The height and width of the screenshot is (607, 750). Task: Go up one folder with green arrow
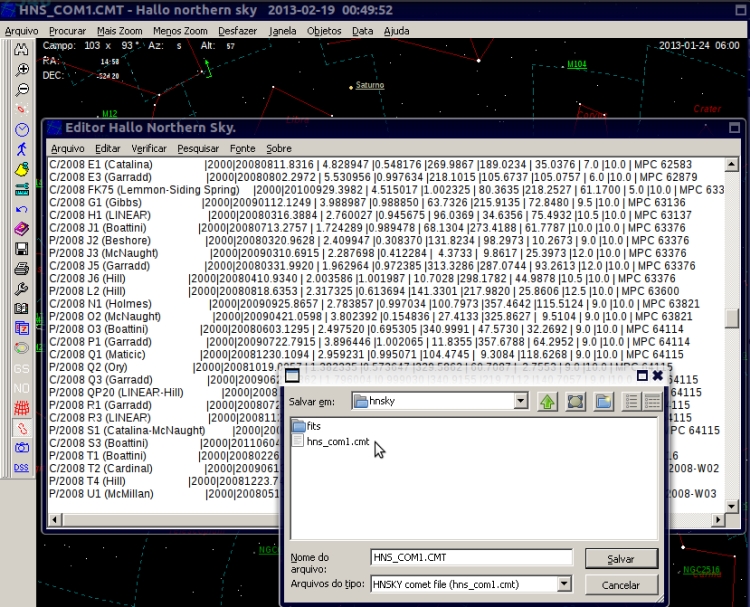click(547, 401)
